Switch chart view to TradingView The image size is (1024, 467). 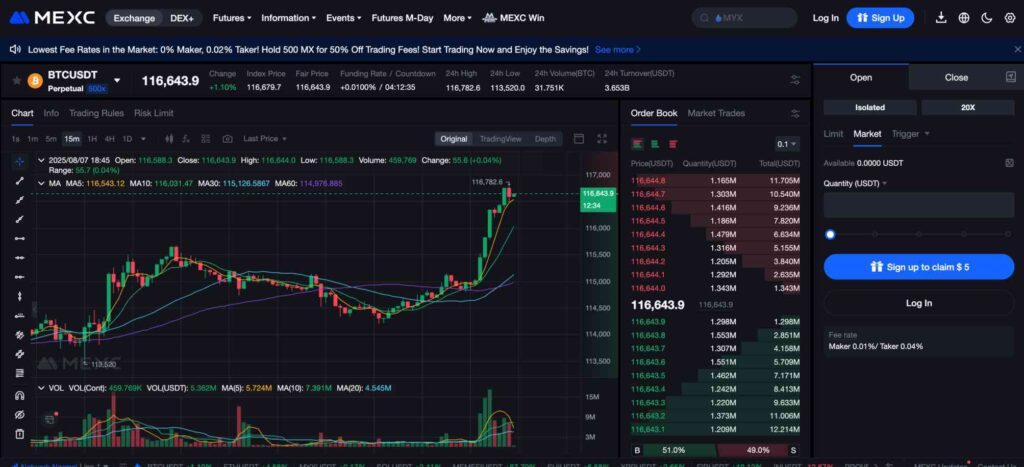[500, 138]
